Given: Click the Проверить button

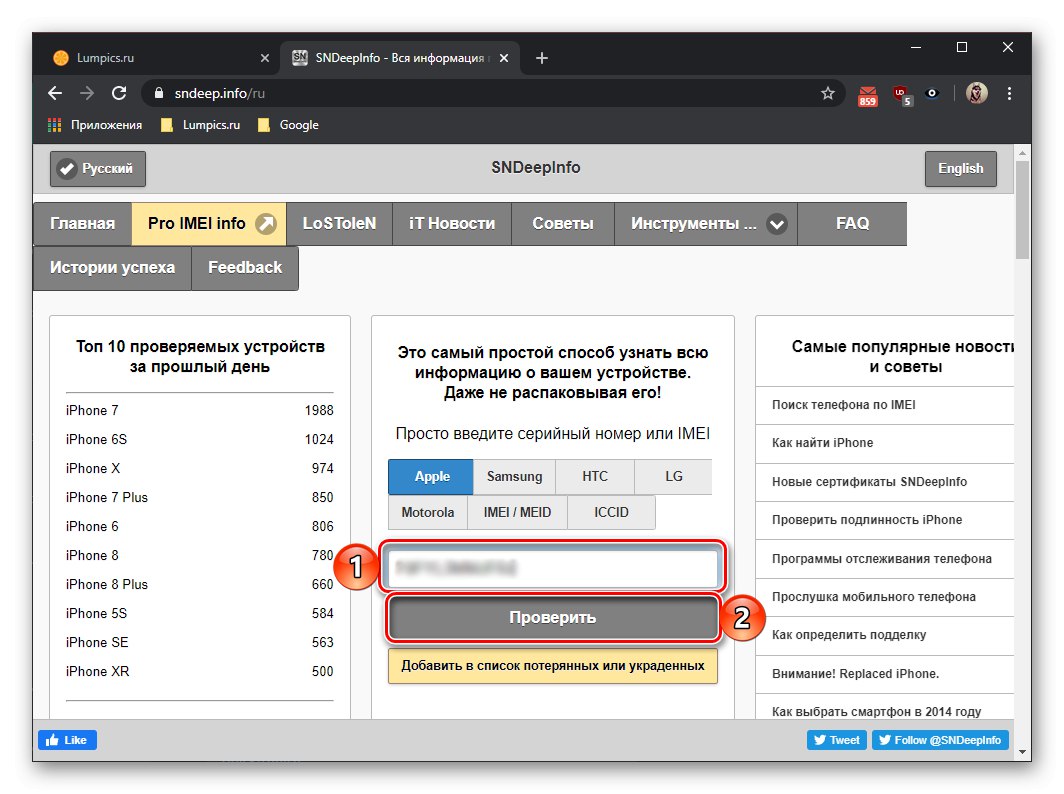Looking at the screenshot, I should coord(553,618).
